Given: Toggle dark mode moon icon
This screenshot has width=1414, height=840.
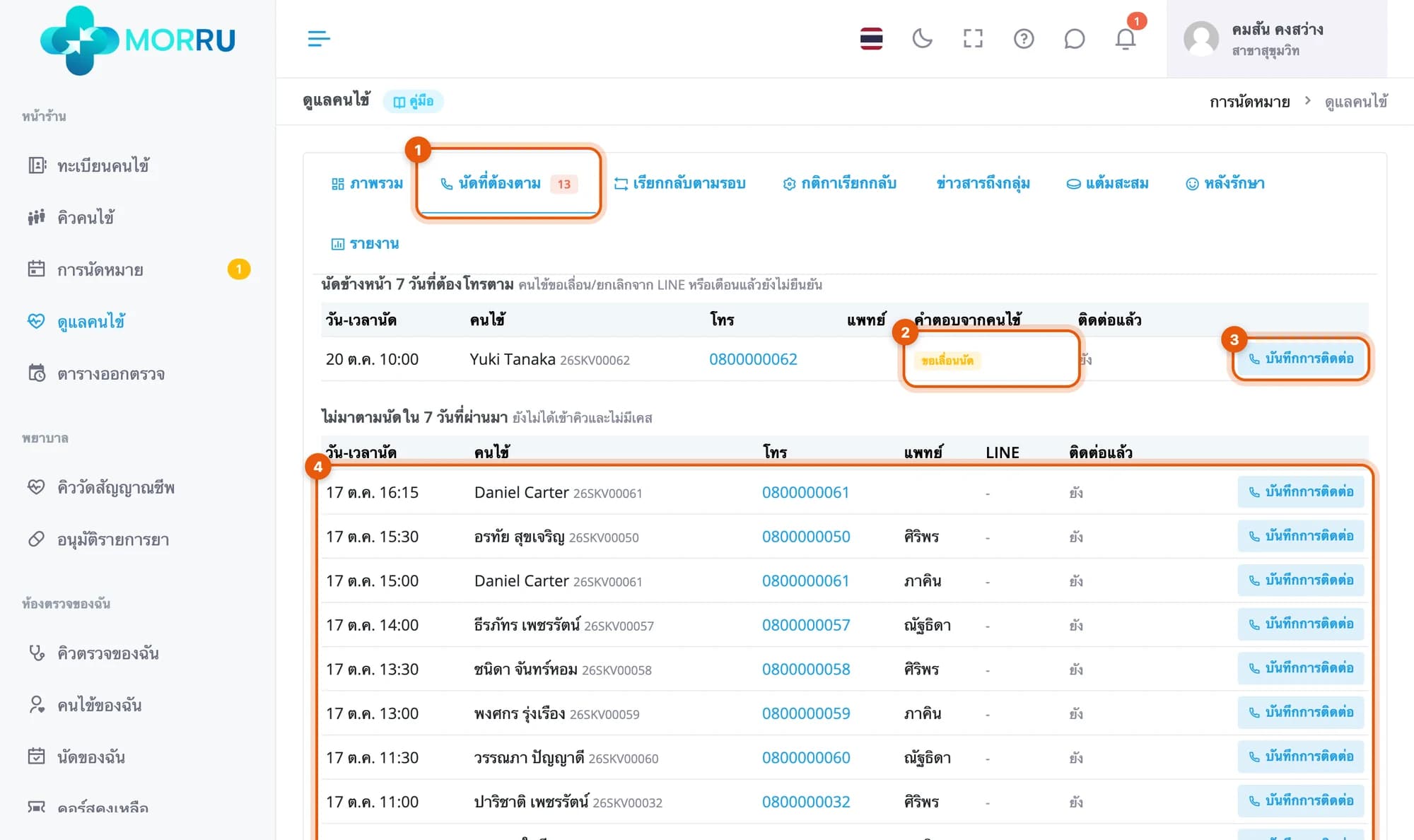Looking at the screenshot, I should point(922,38).
